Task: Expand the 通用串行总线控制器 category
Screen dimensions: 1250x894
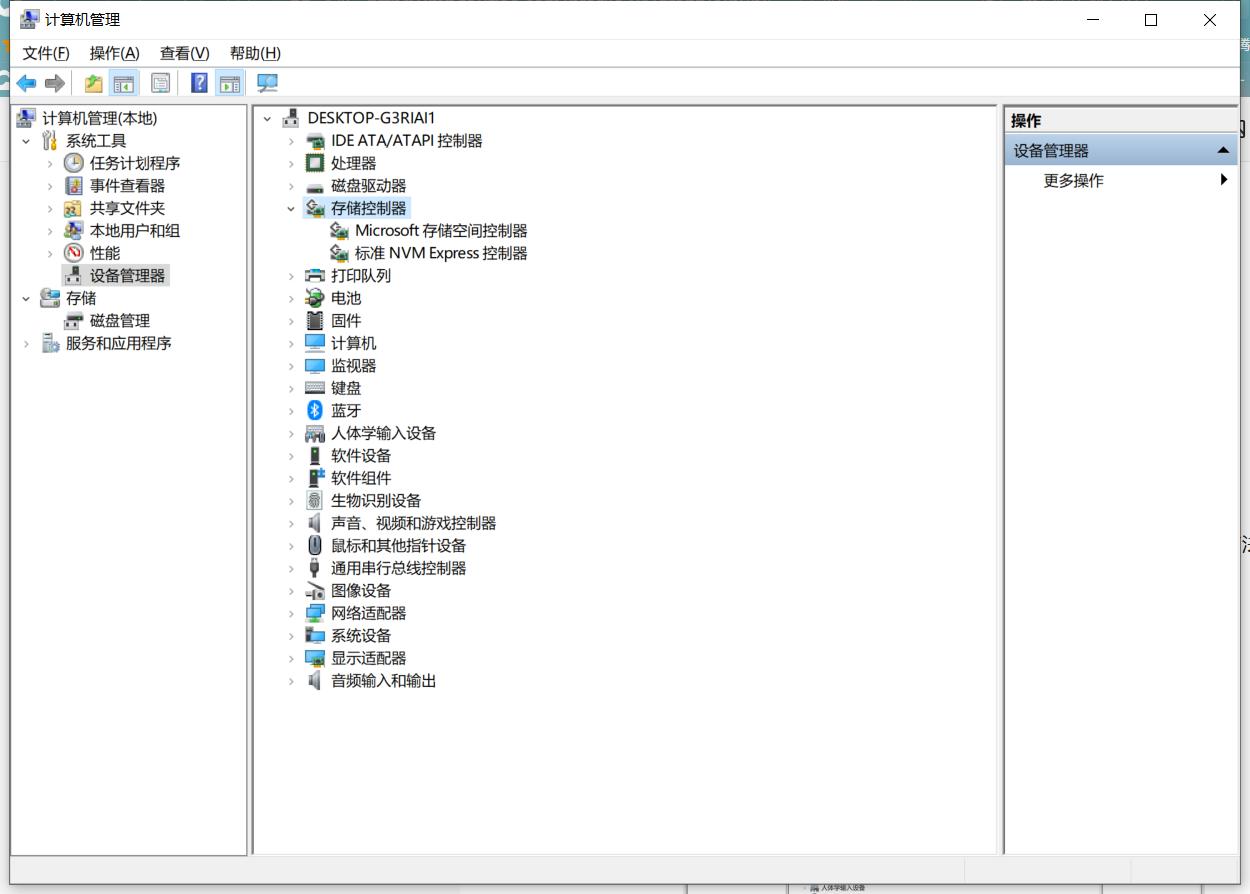Action: 292,568
